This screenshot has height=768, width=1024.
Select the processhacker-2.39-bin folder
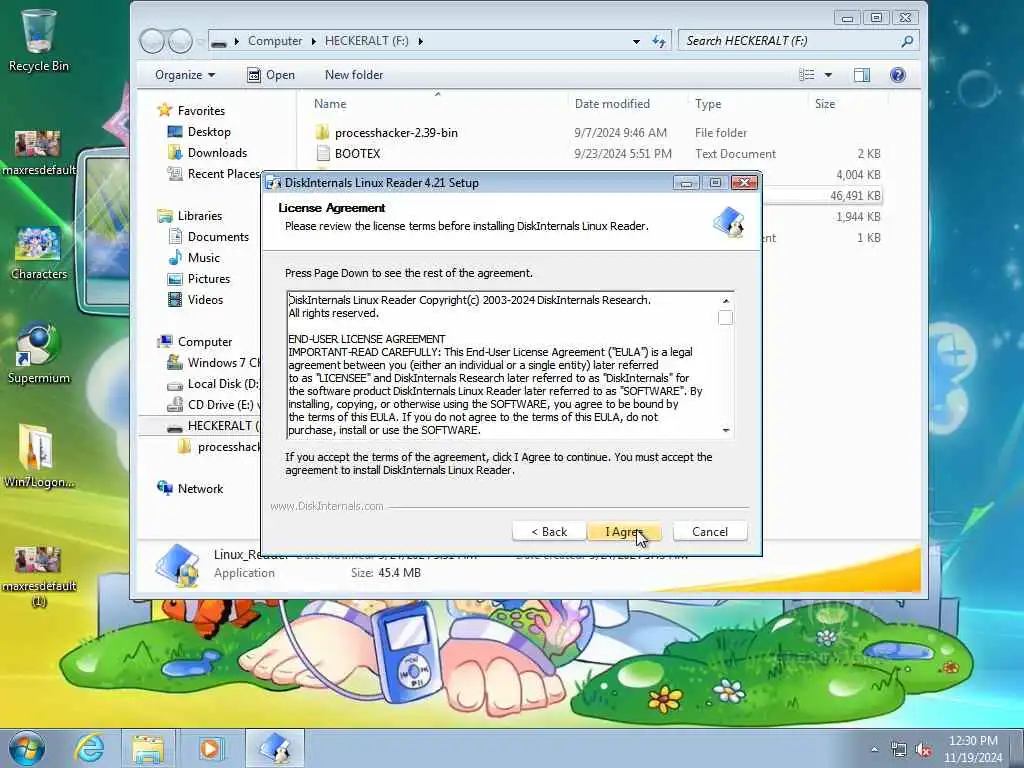pos(396,133)
